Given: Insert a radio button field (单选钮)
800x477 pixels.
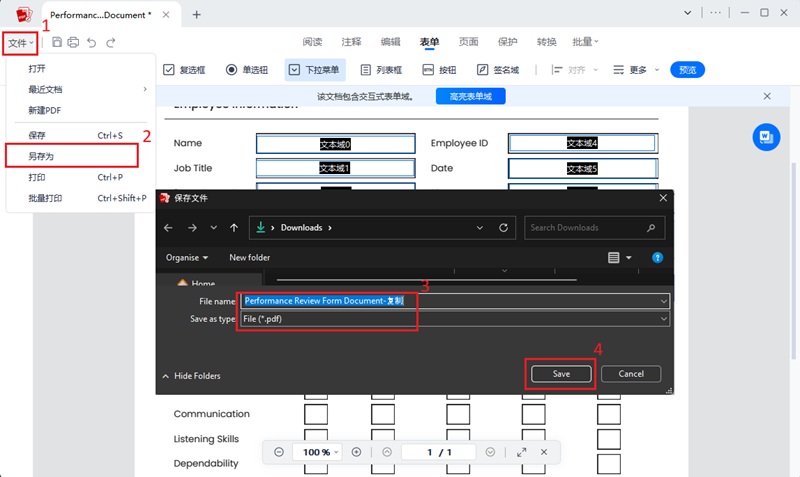Looking at the screenshot, I should 247,70.
